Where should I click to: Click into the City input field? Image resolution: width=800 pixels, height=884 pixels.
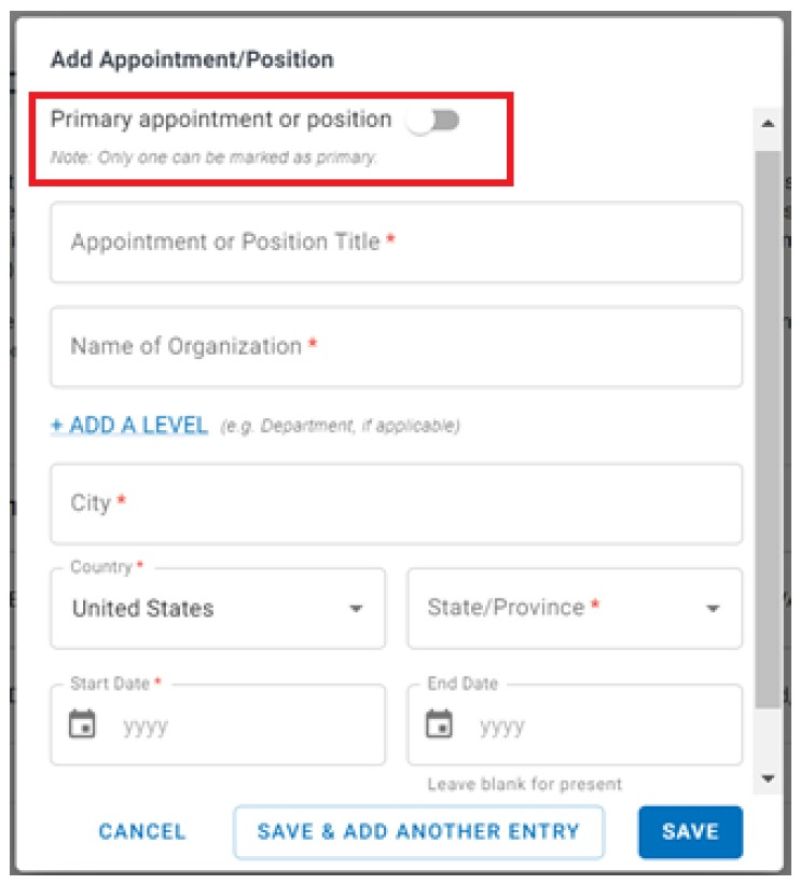396,503
